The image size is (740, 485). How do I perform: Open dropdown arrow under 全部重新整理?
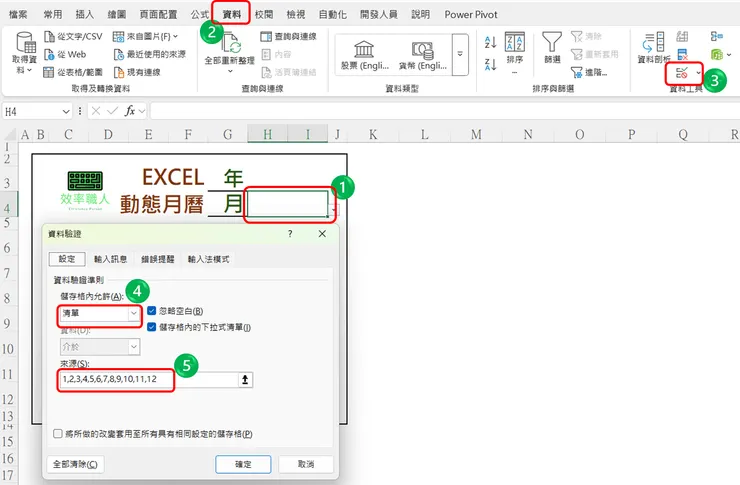(x=230, y=71)
